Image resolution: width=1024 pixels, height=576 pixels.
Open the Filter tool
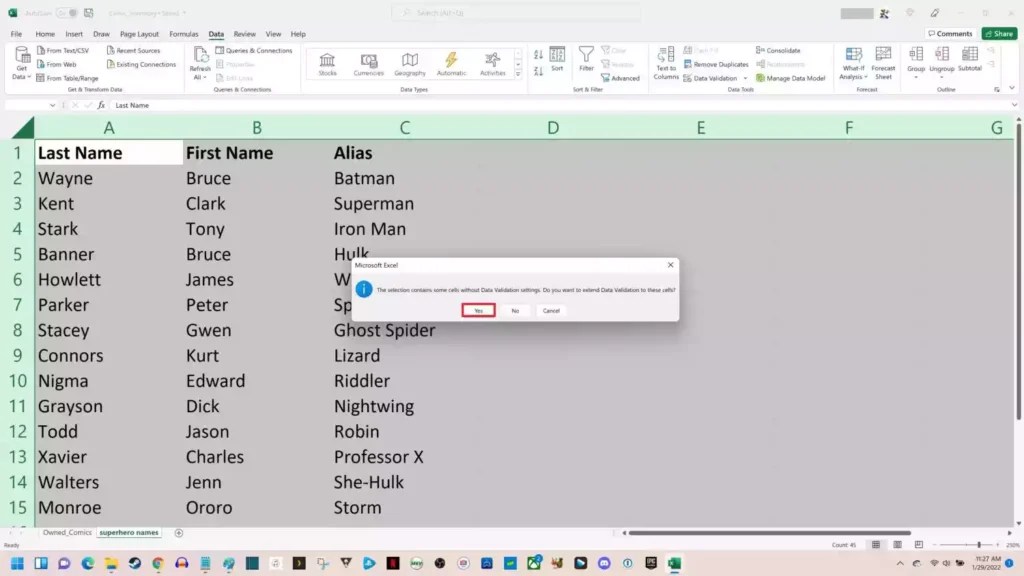[586, 58]
